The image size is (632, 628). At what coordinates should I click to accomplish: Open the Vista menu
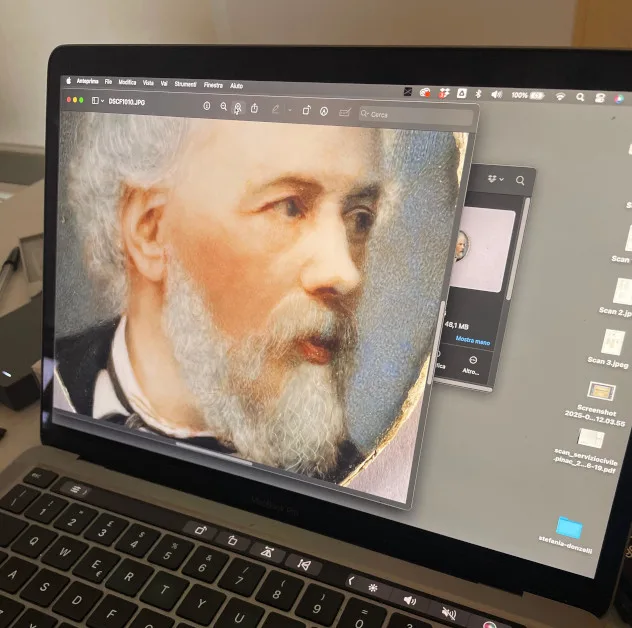click(x=148, y=83)
